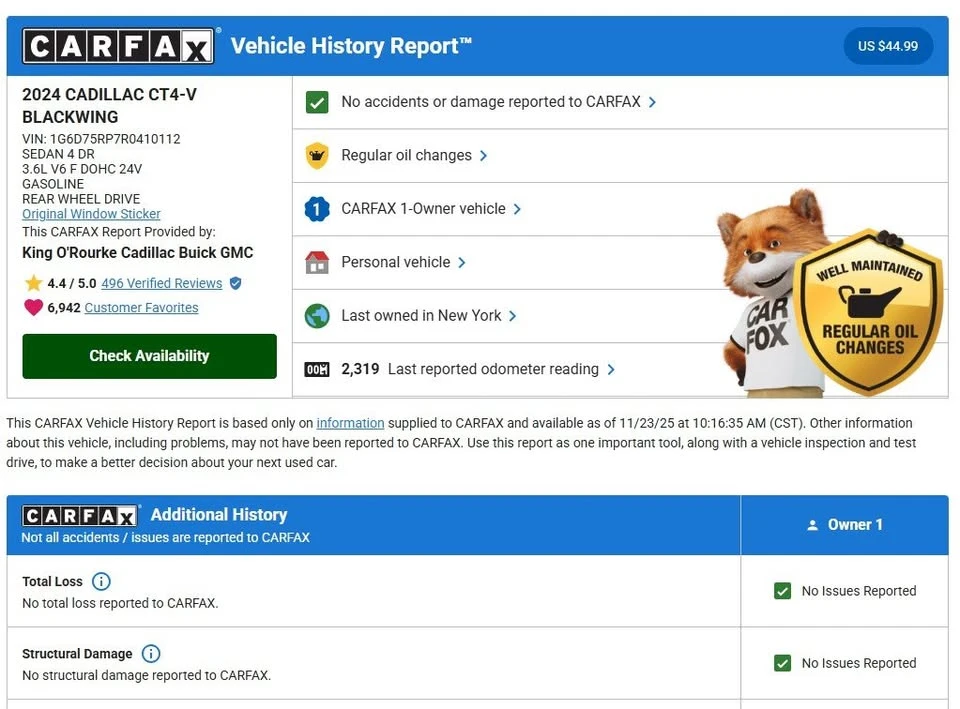The image size is (960, 709).
Task: Click the Structural Damage row label
Action: coord(77,654)
